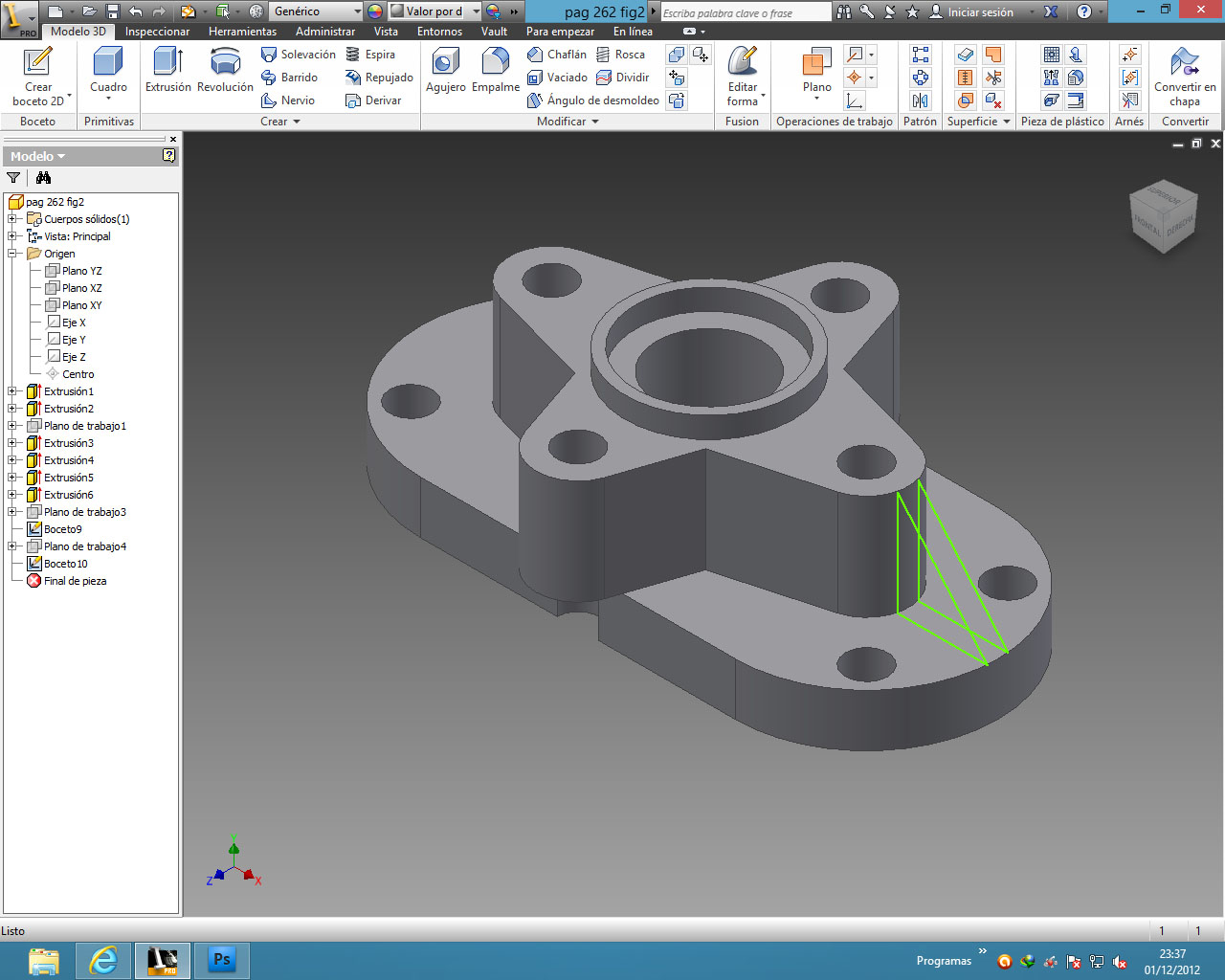This screenshot has height=980, width=1225.
Task: Click the circular pattern icon in Patrón
Action: click(921, 78)
